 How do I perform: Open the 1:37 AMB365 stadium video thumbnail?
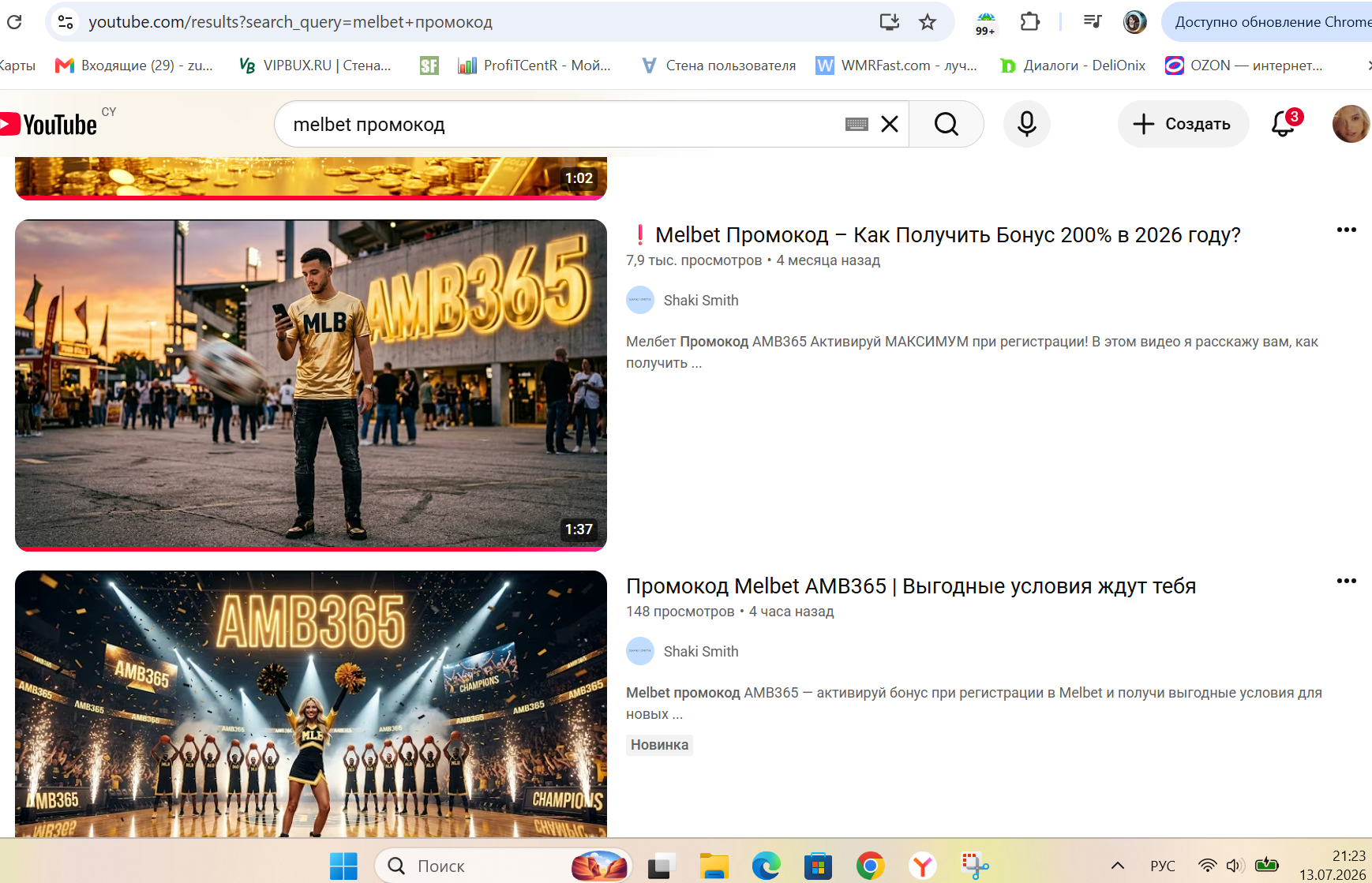pyautogui.click(x=311, y=385)
